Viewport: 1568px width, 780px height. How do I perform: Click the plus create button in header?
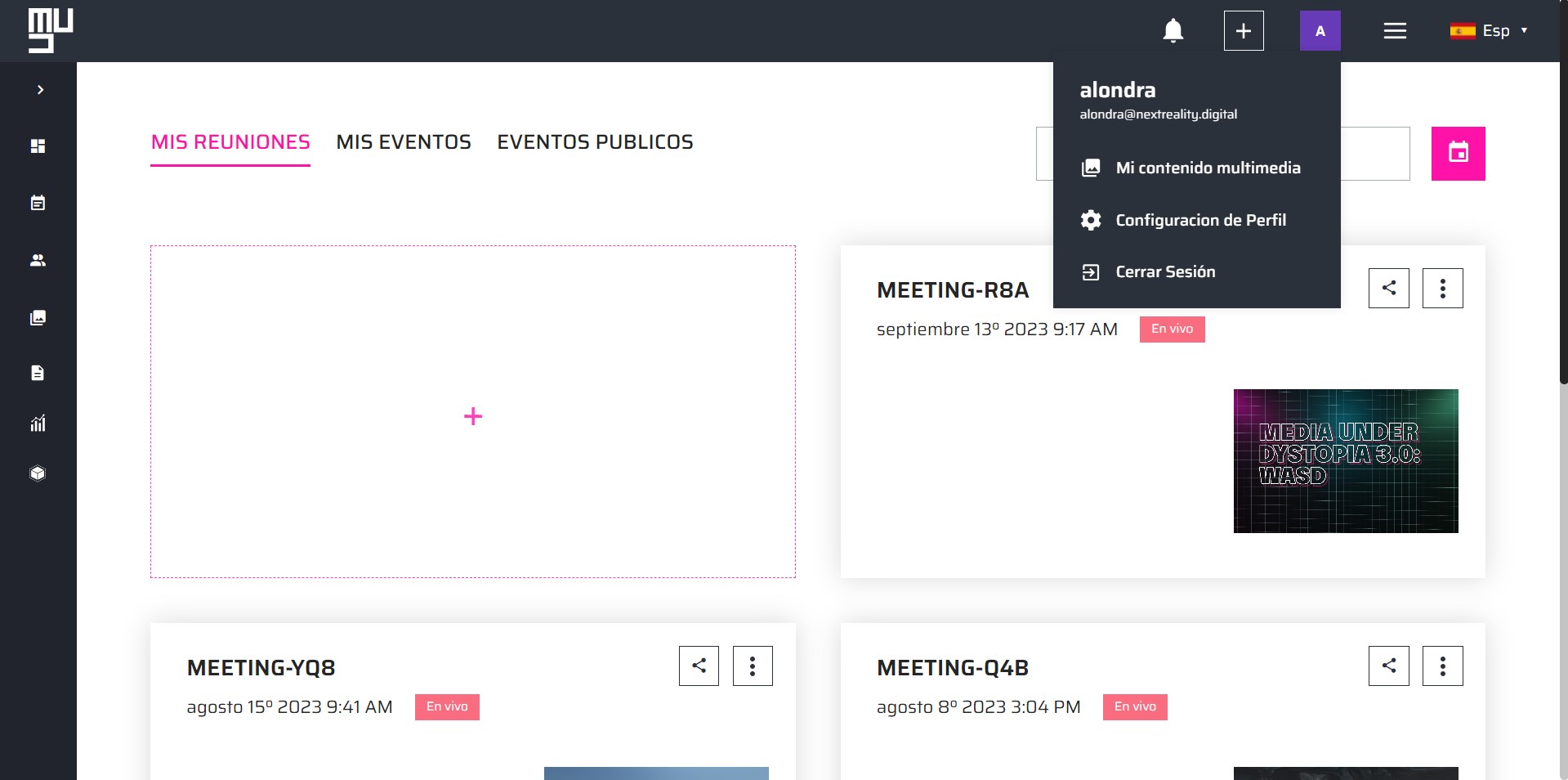(1244, 31)
